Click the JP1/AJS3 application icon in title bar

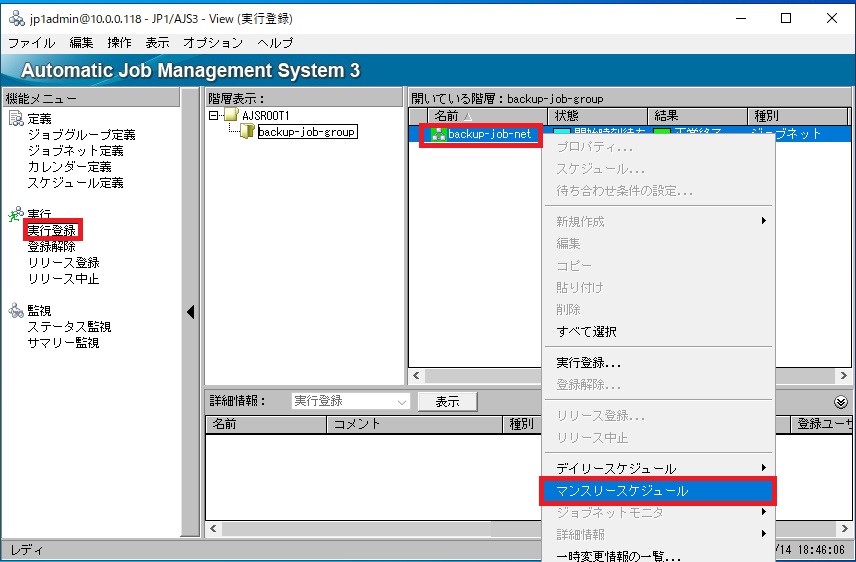pyautogui.click(x=17, y=19)
